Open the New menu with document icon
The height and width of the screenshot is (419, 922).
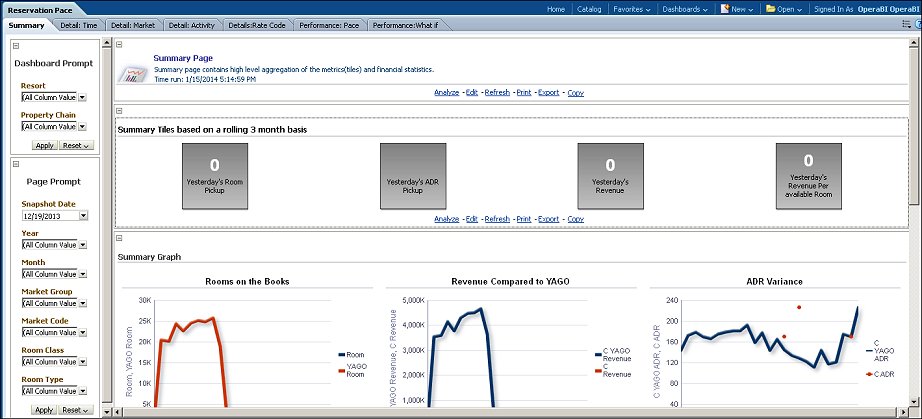(738, 8)
